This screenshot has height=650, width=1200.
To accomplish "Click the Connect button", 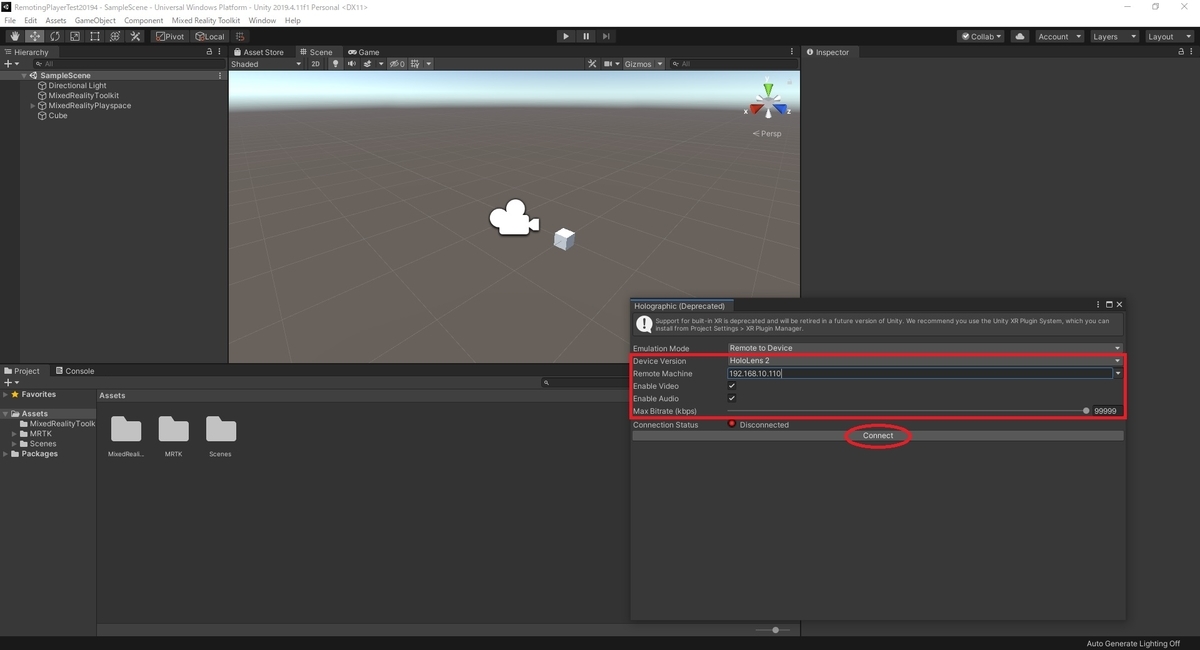I will pyautogui.click(x=878, y=436).
